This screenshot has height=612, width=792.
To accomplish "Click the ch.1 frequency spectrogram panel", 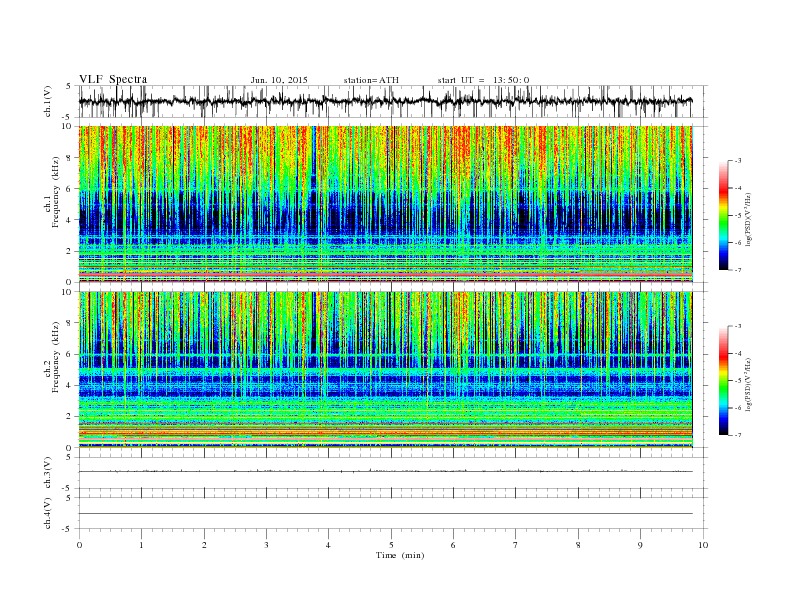I will pos(386,204).
